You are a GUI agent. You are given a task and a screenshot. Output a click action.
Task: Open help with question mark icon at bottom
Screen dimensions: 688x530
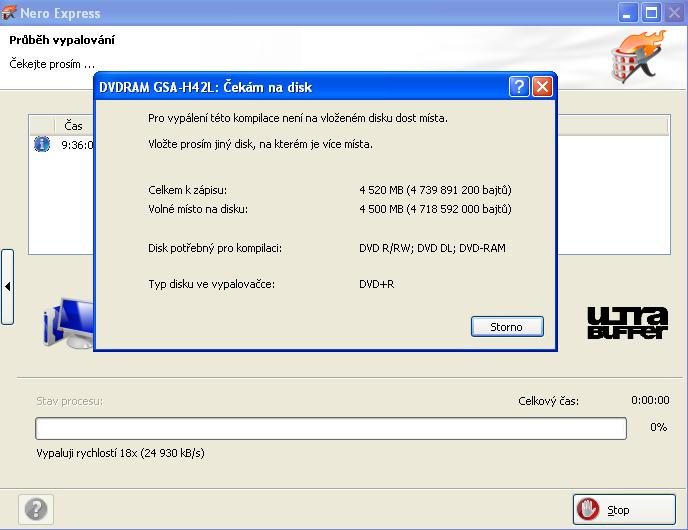36,509
